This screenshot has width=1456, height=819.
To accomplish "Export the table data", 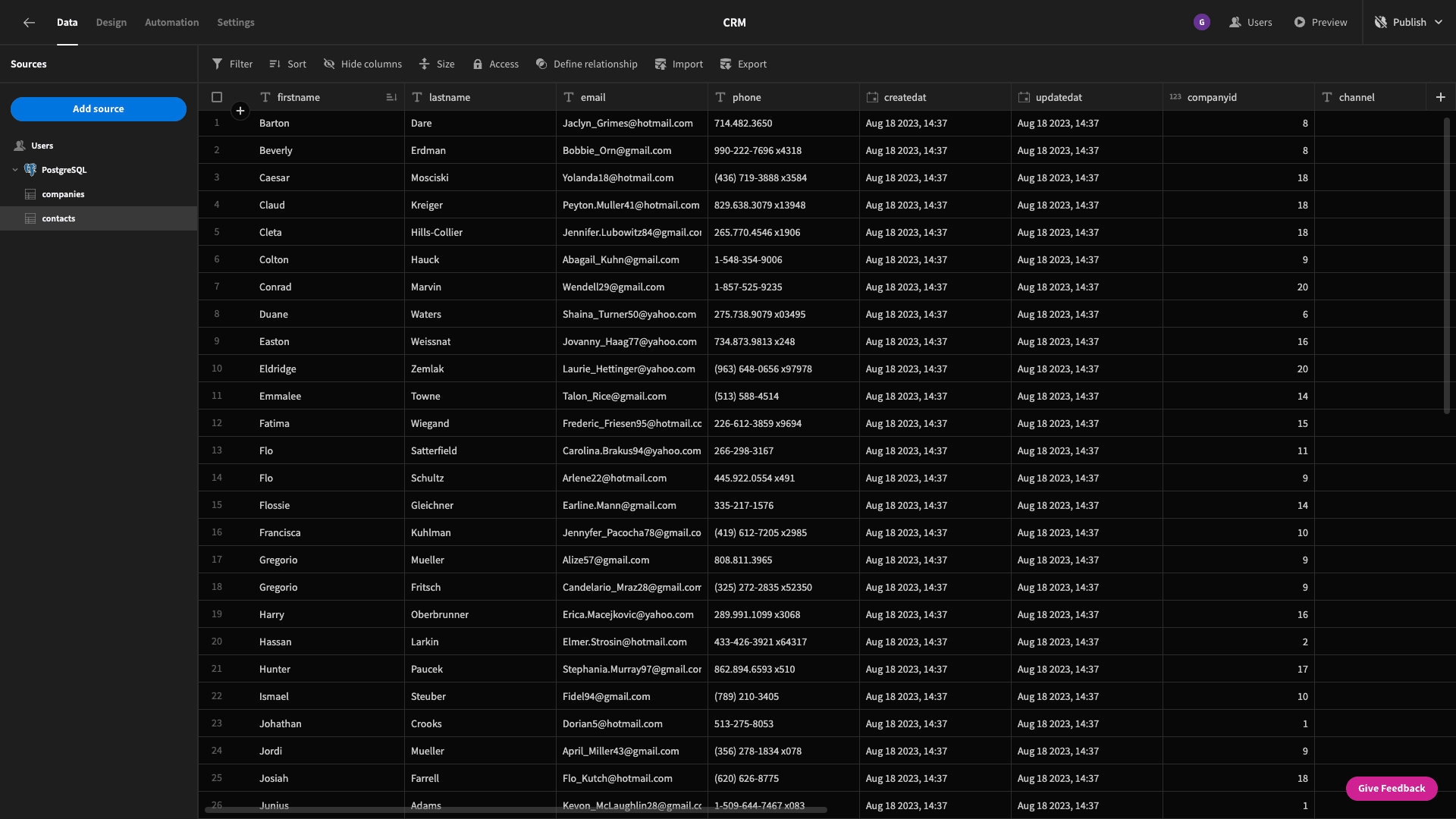I will (x=743, y=64).
